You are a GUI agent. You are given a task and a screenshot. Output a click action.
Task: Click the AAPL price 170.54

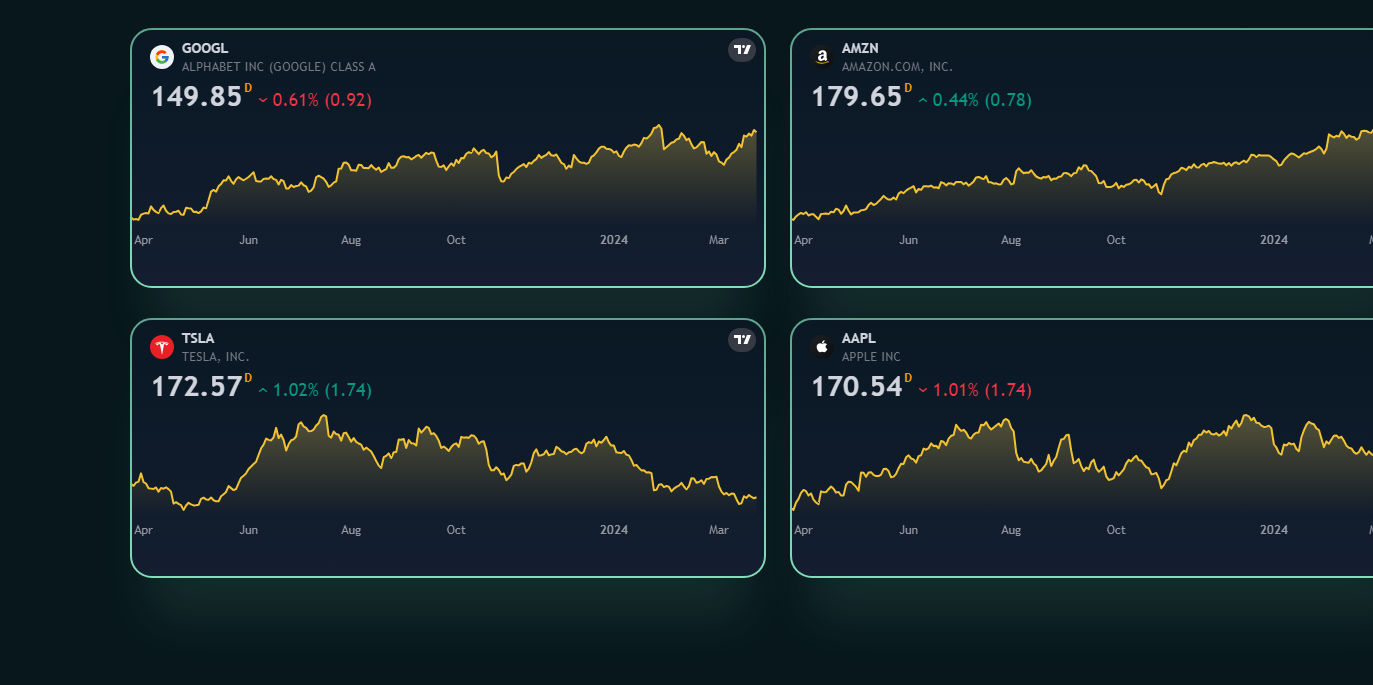(x=857, y=387)
